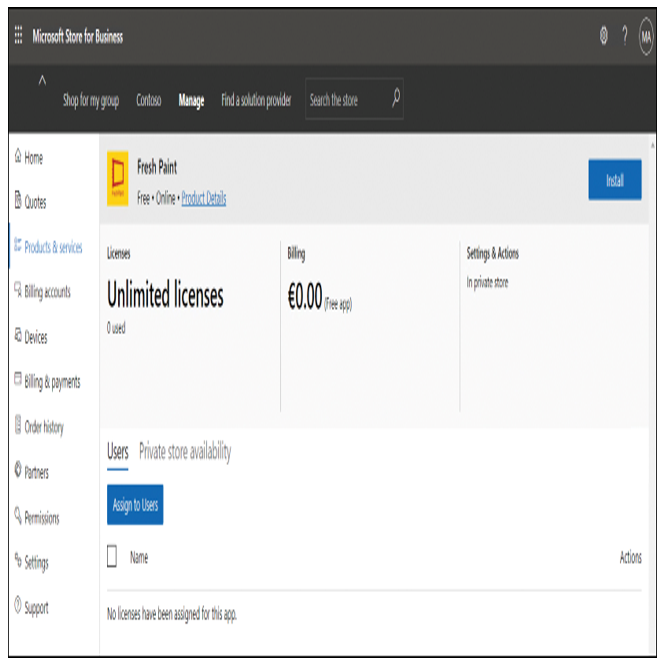Click the Partners icon in the sidebar
The image size is (664, 665).
tap(18, 469)
